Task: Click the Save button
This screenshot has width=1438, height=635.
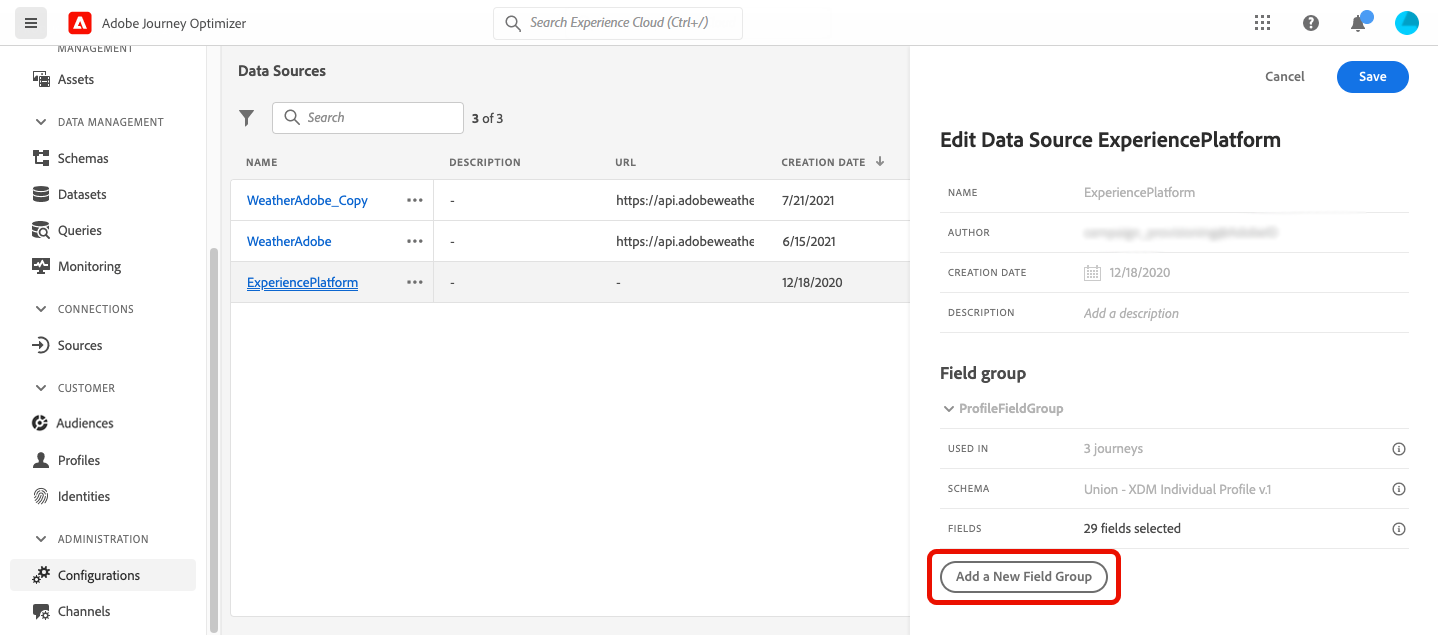Action: point(1372,77)
